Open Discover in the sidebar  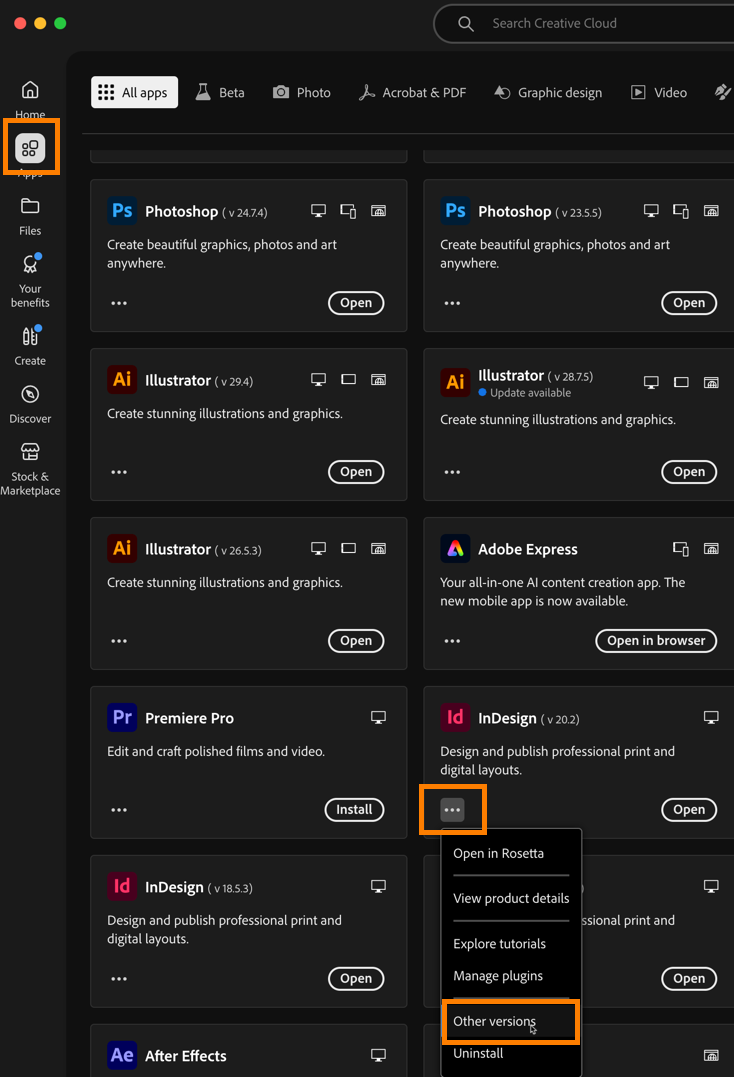[30, 404]
